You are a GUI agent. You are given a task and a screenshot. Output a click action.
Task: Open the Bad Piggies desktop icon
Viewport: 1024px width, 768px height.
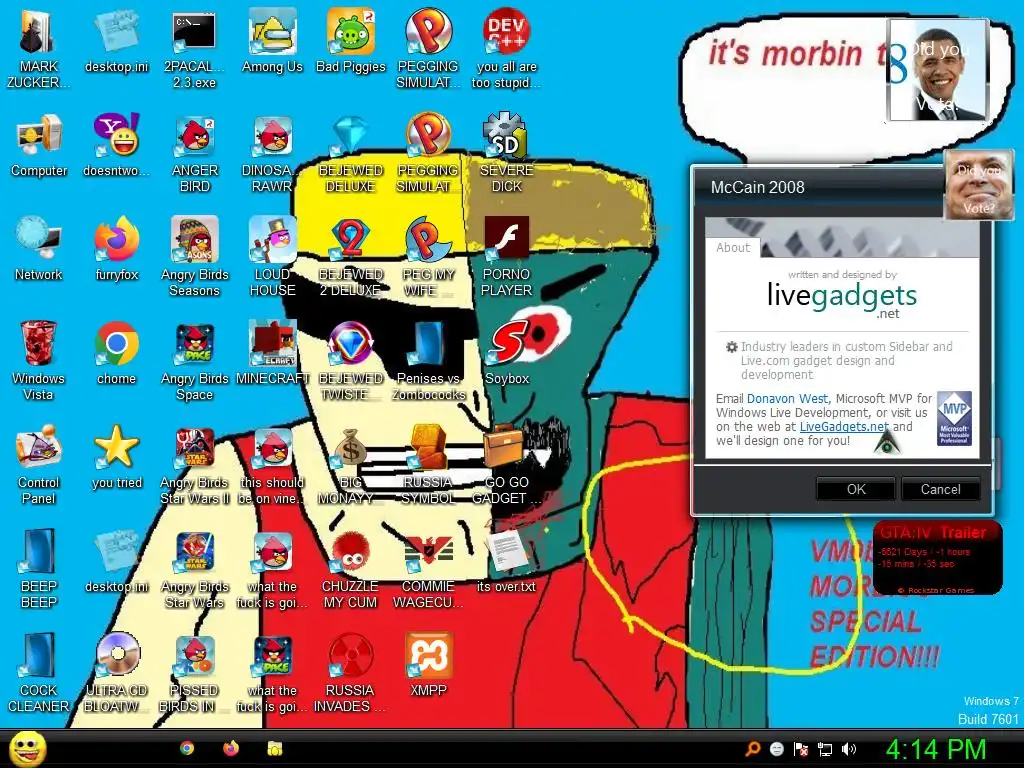tap(350, 41)
